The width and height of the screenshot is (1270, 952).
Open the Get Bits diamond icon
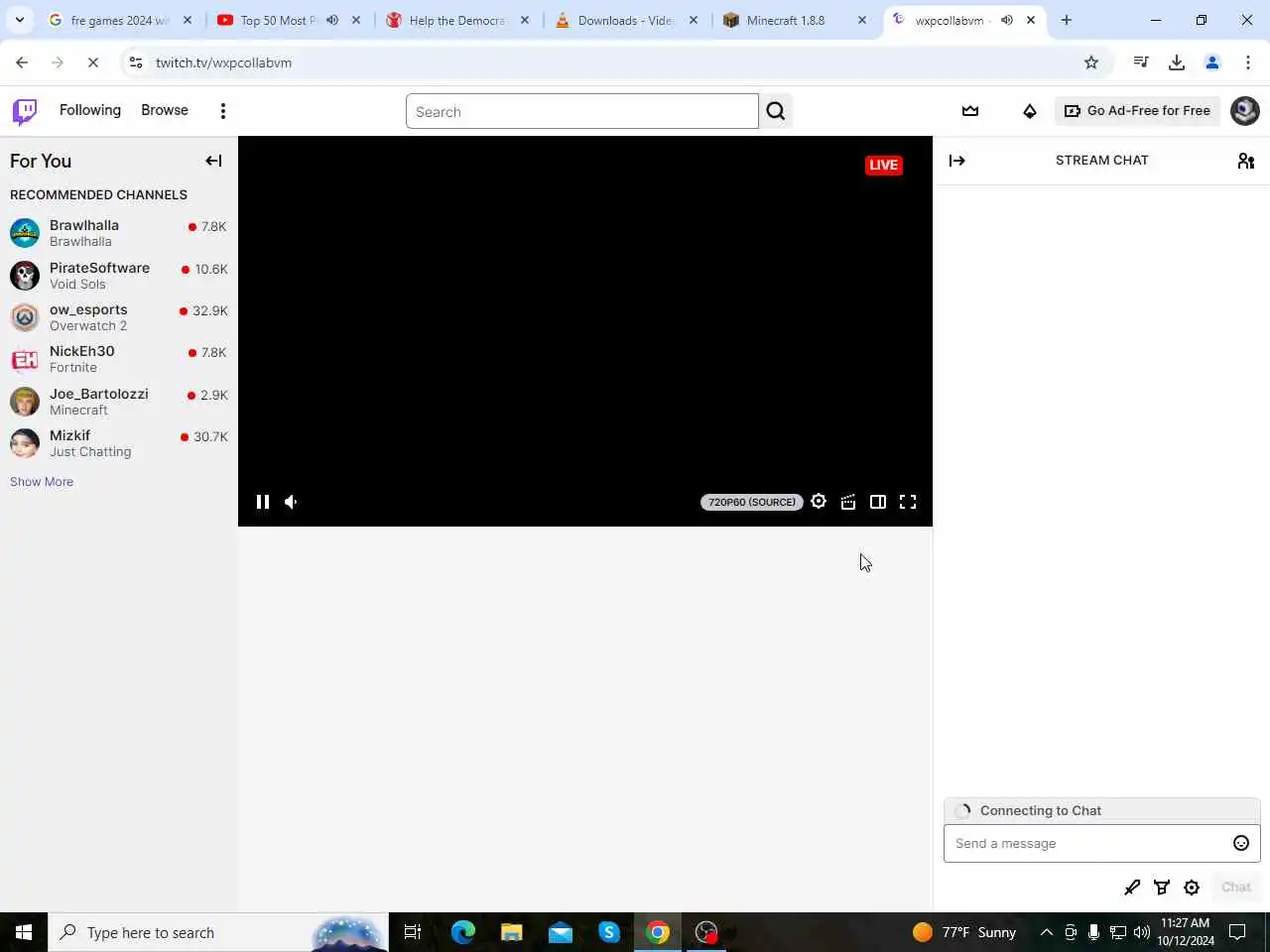click(x=1030, y=111)
